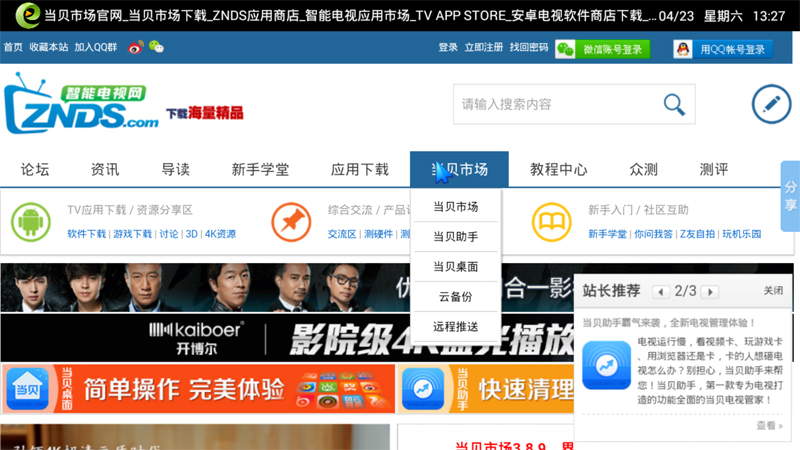Open the kaiboer 开博尔 banner ad

[287, 338]
